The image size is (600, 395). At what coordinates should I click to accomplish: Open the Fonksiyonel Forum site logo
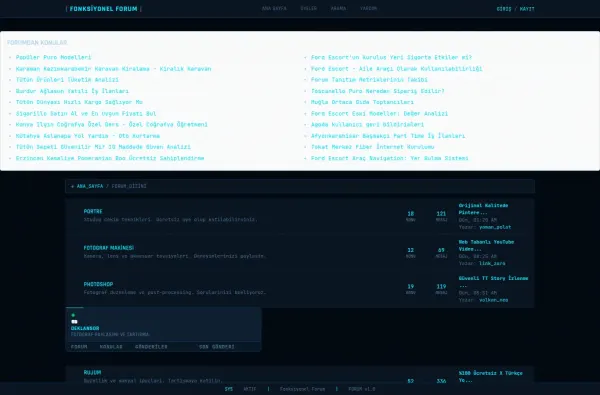click(103, 8)
